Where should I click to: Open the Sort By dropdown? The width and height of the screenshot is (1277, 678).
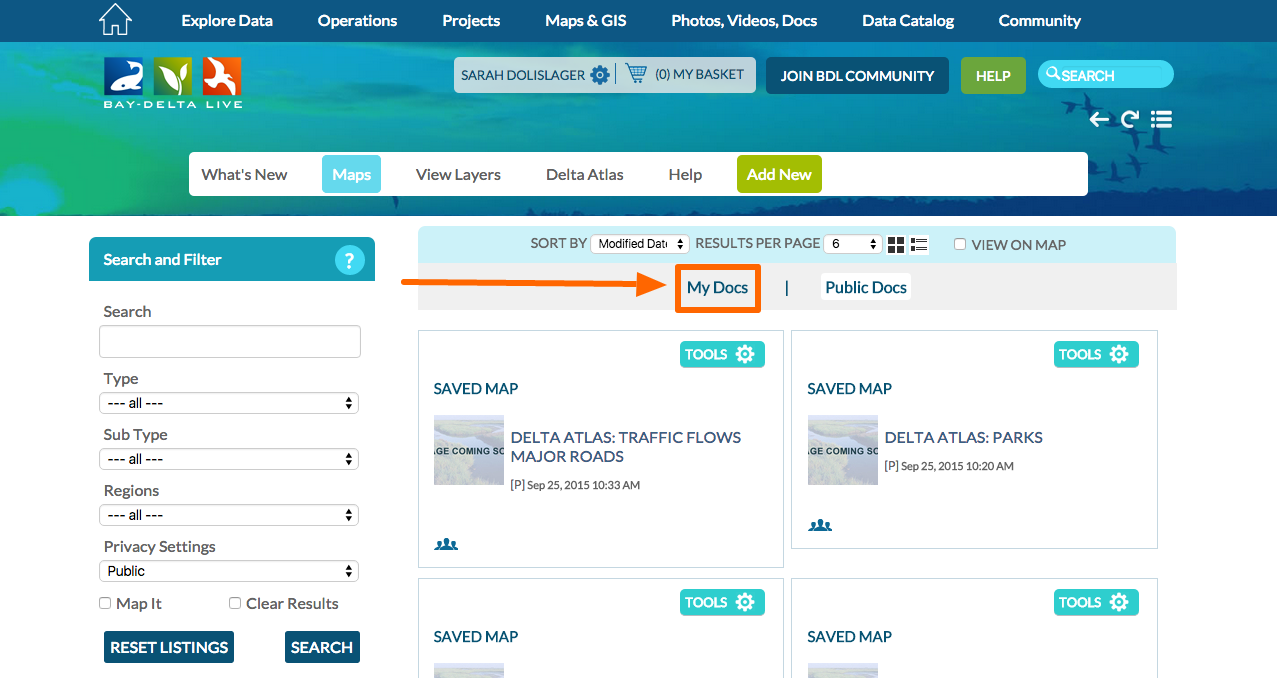[x=639, y=244]
